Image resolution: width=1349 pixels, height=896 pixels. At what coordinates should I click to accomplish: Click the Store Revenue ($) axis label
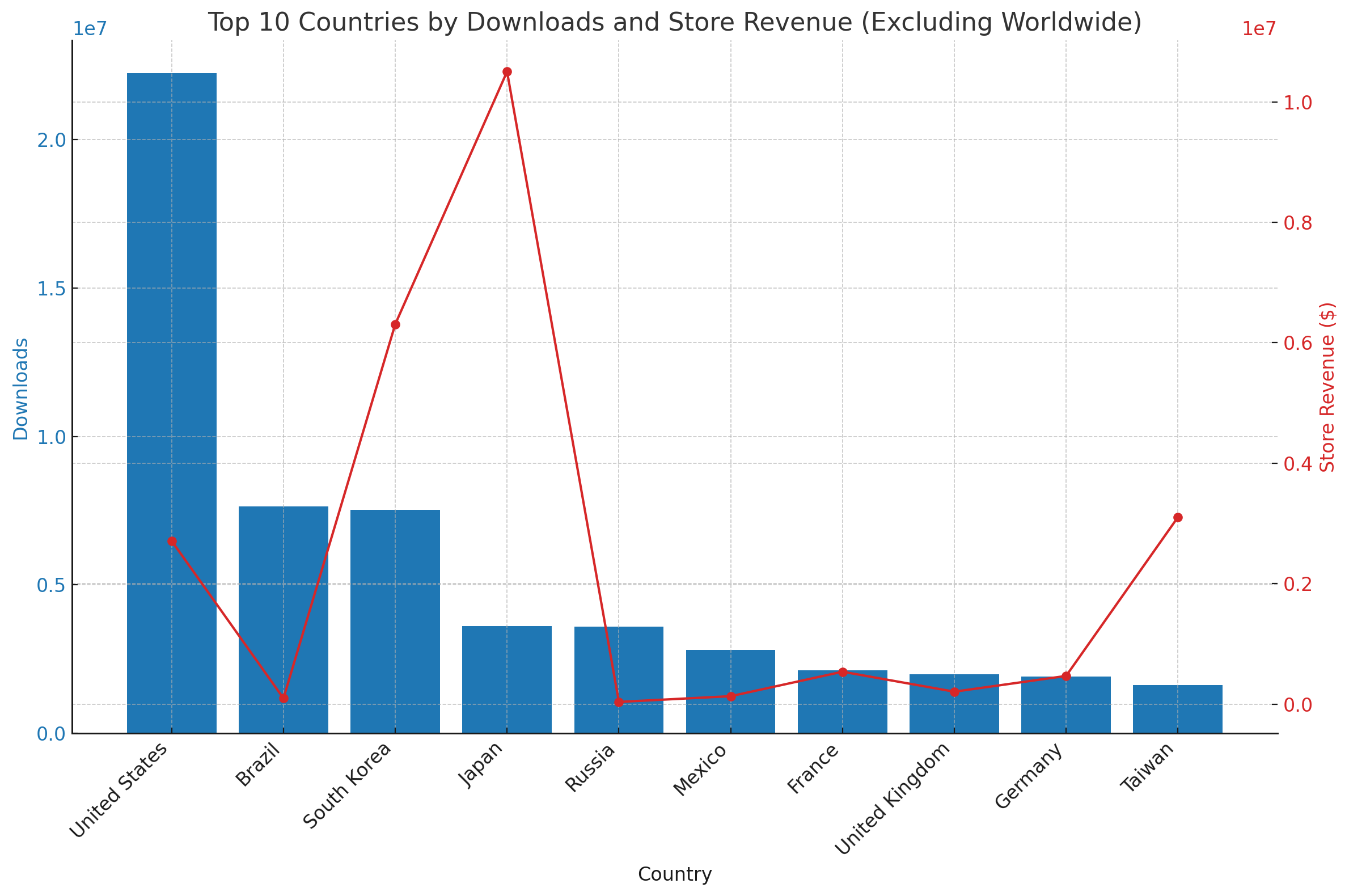(1327, 387)
